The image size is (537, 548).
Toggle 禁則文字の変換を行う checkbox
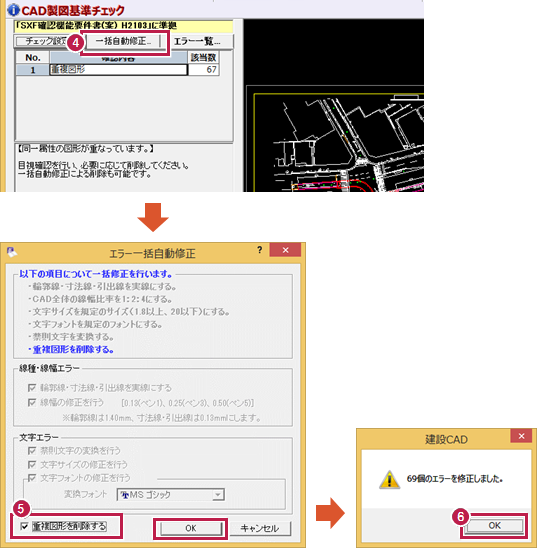tap(32, 450)
